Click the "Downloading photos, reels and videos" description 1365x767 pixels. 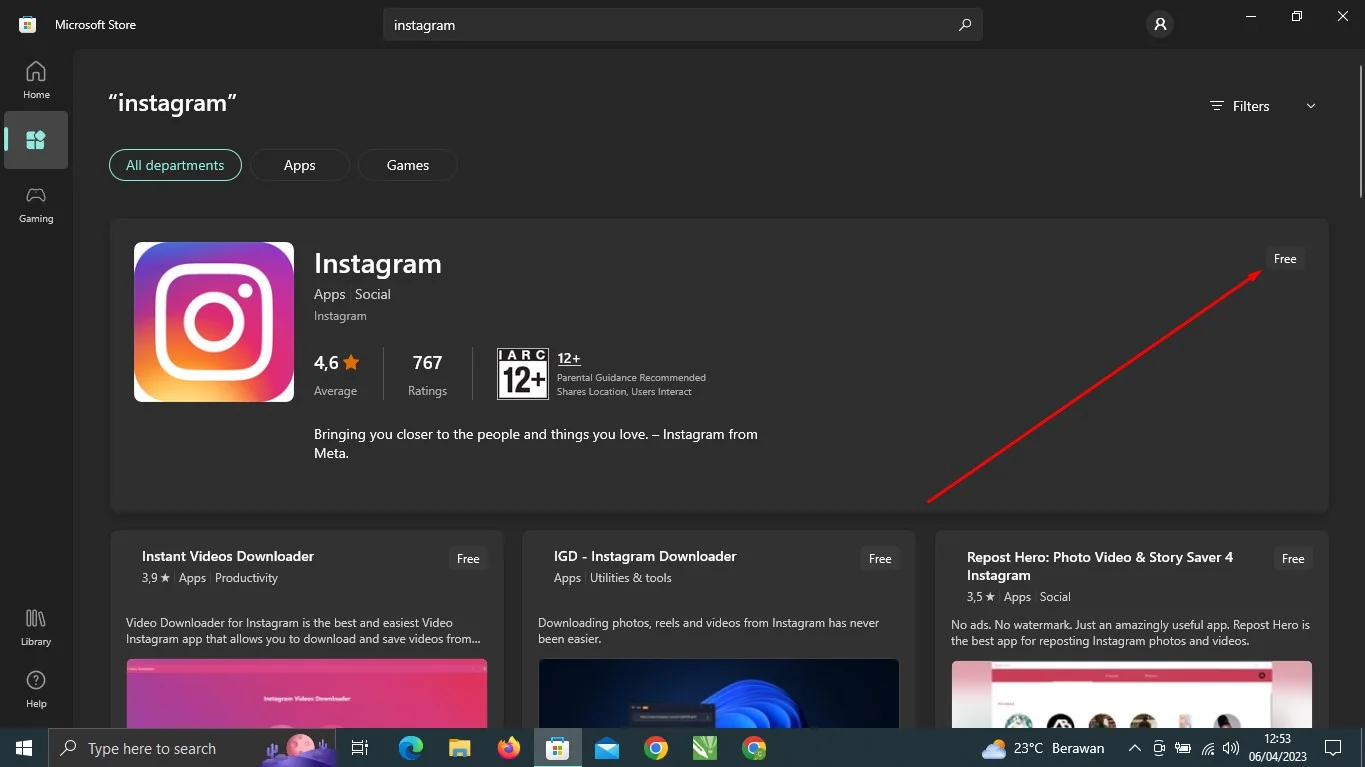[x=709, y=631]
